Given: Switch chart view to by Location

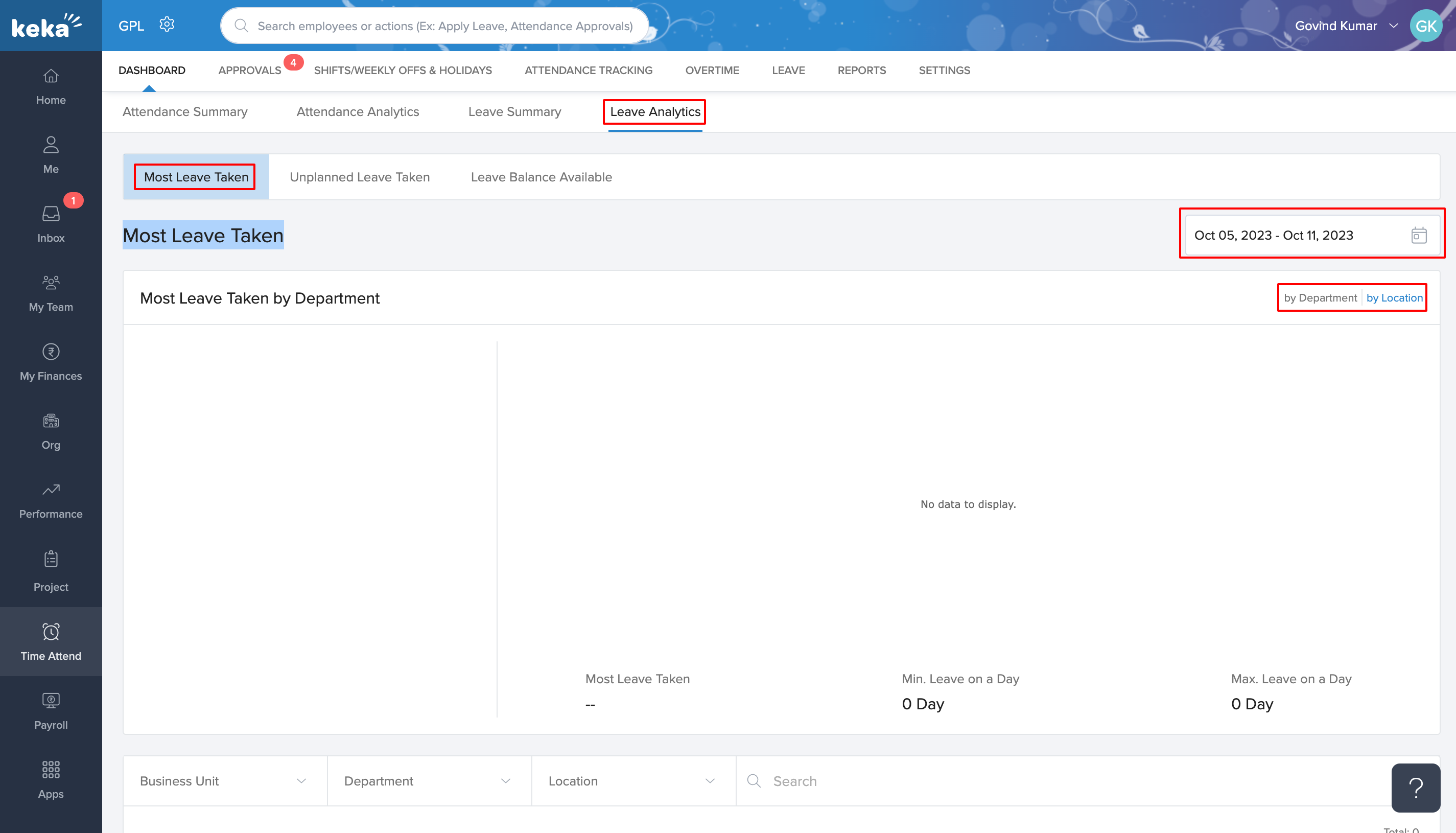Looking at the screenshot, I should [1394, 297].
